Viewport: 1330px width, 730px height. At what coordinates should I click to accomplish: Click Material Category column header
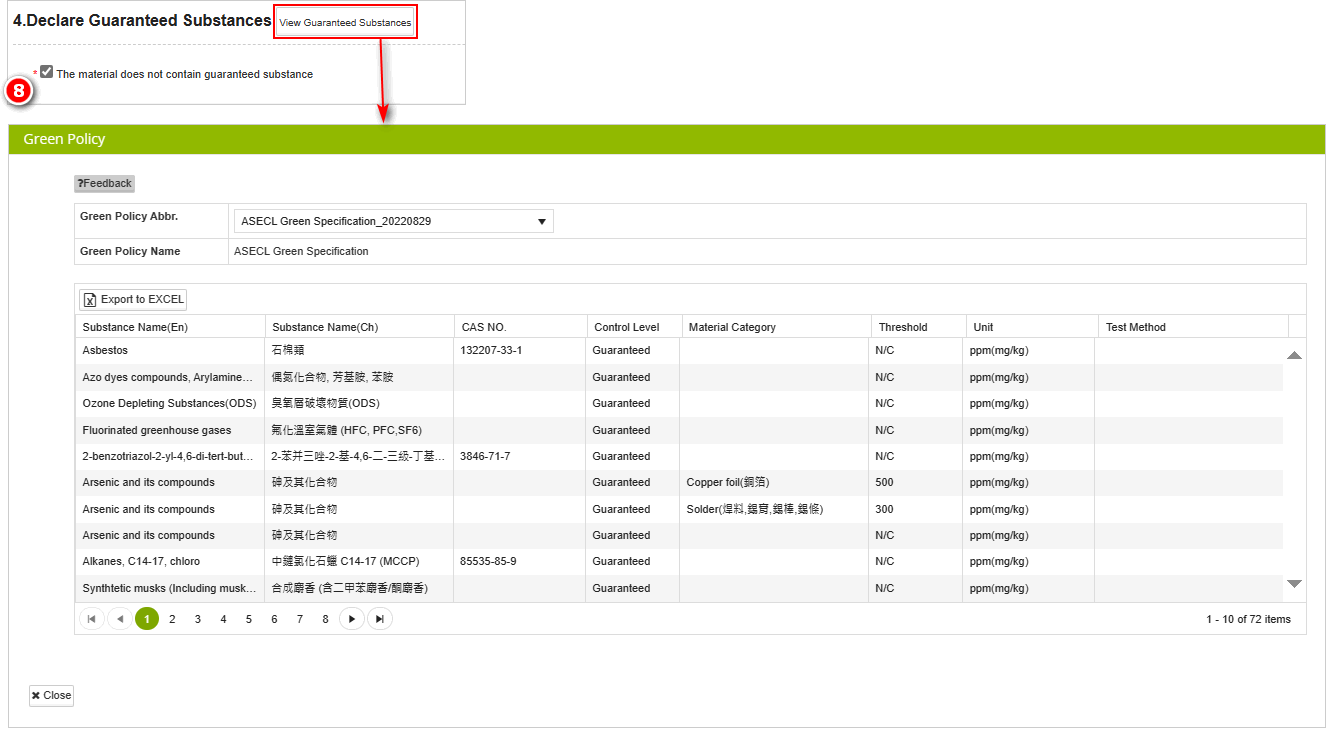coord(776,327)
